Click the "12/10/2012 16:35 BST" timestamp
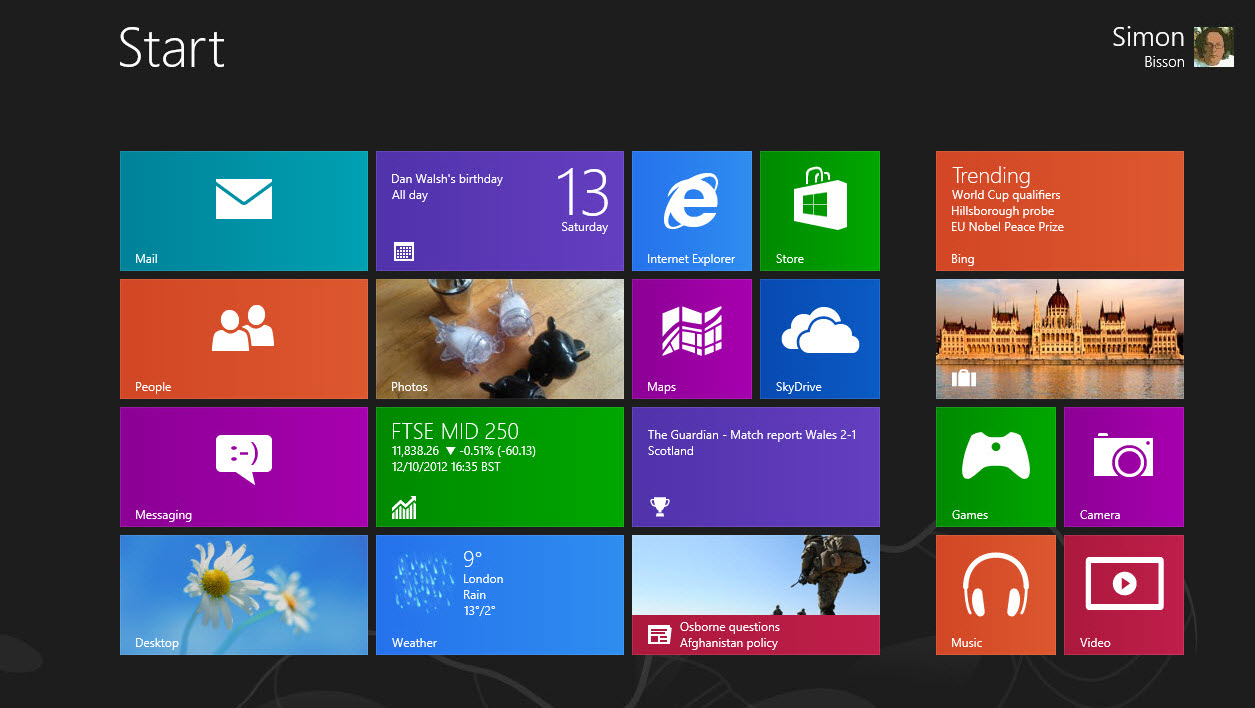This screenshot has width=1255, height=708. pos(446,467)
